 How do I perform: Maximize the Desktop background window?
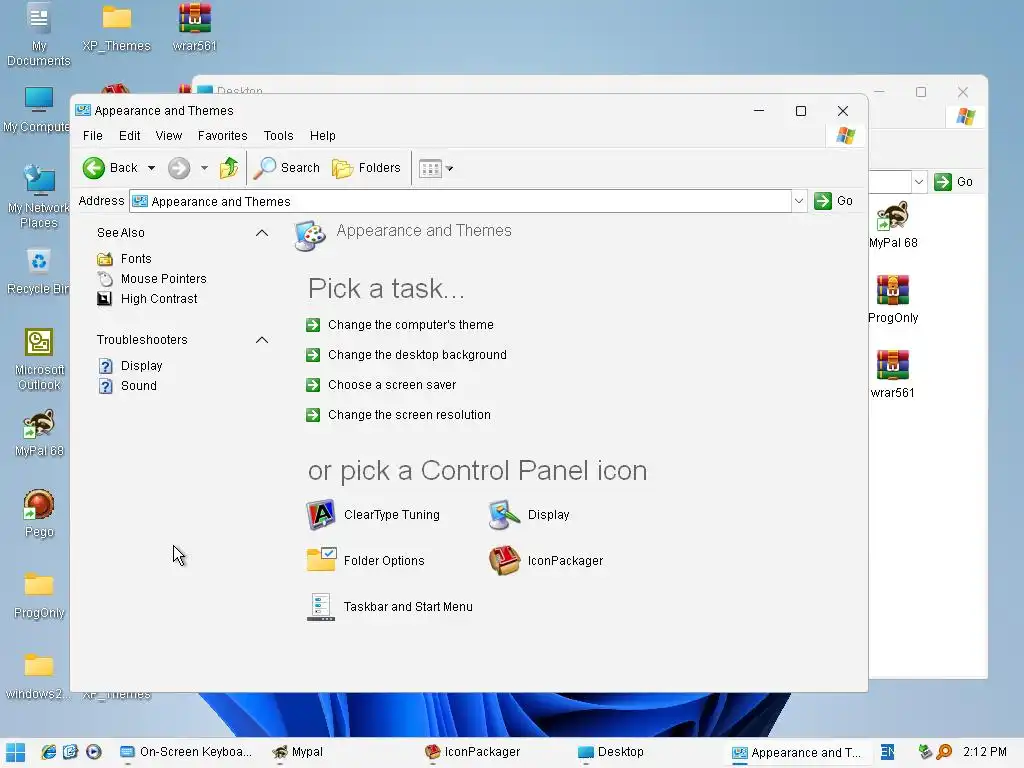pyautogui.click(x=921, y=92)
